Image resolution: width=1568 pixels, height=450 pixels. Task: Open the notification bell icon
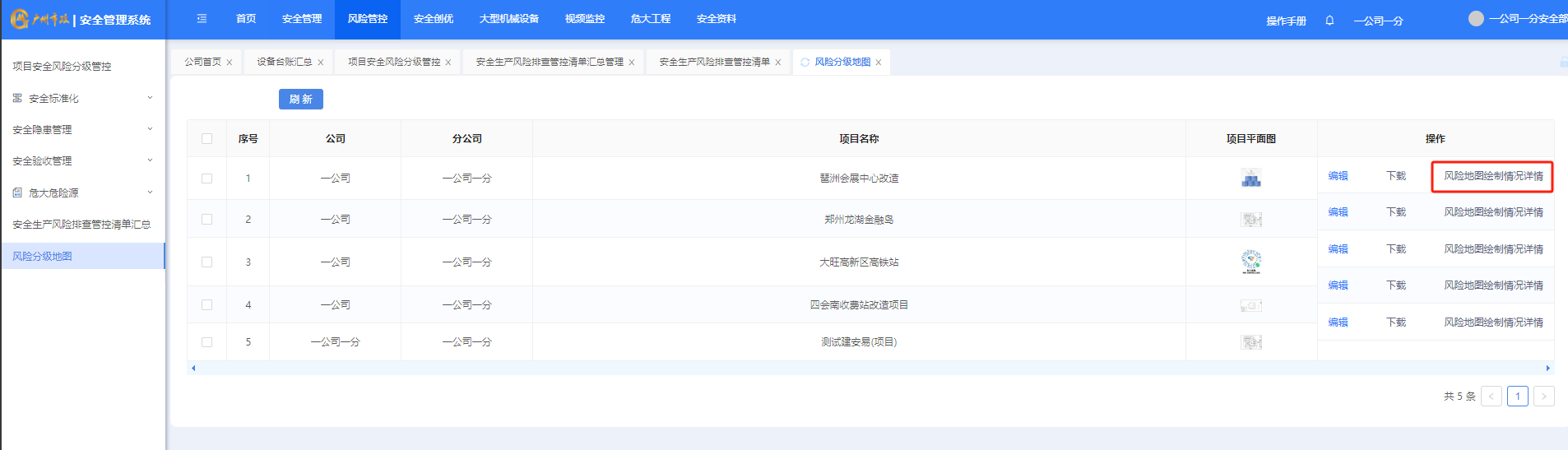(1329, 21)
